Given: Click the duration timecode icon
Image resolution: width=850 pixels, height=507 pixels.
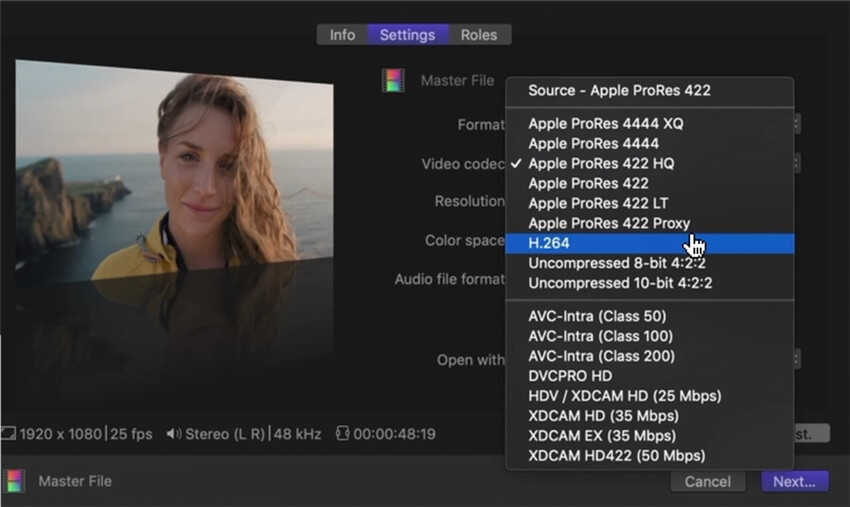Looking at the screenshot, I should tap(342, 433).
